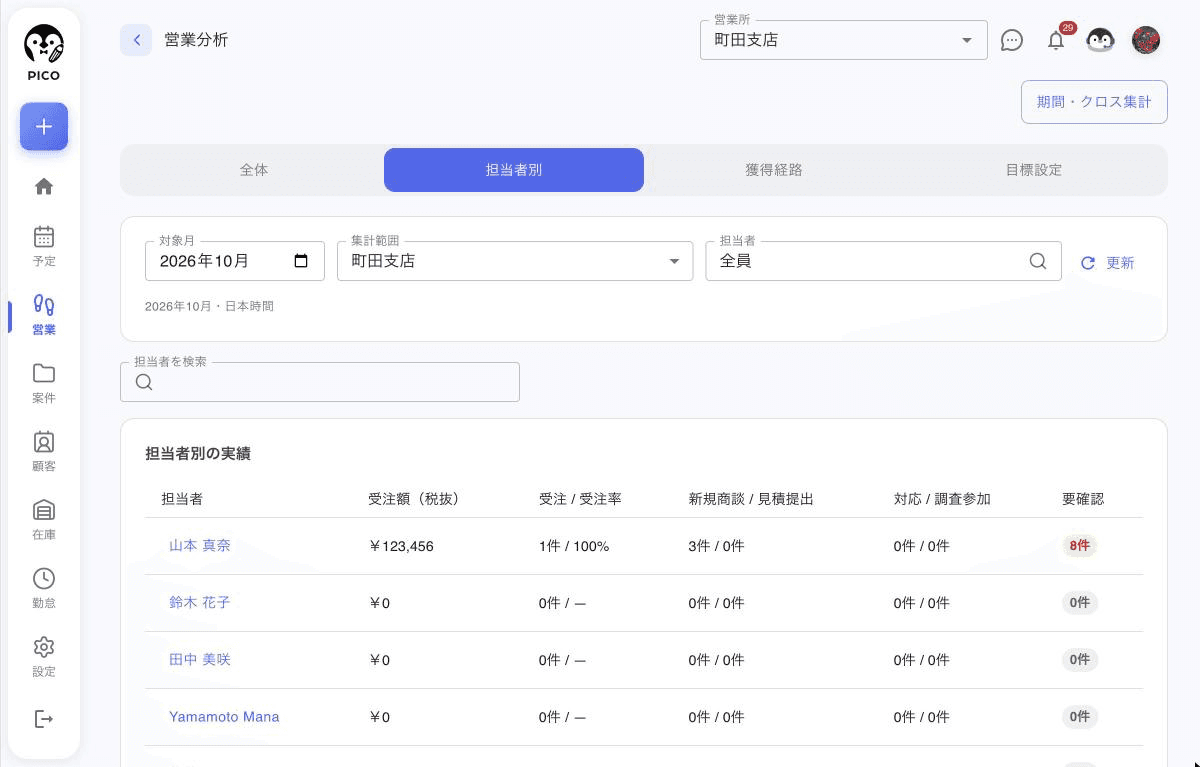Click the 担当者 column header
This screenshot has width=1200, height=767.
182,499
